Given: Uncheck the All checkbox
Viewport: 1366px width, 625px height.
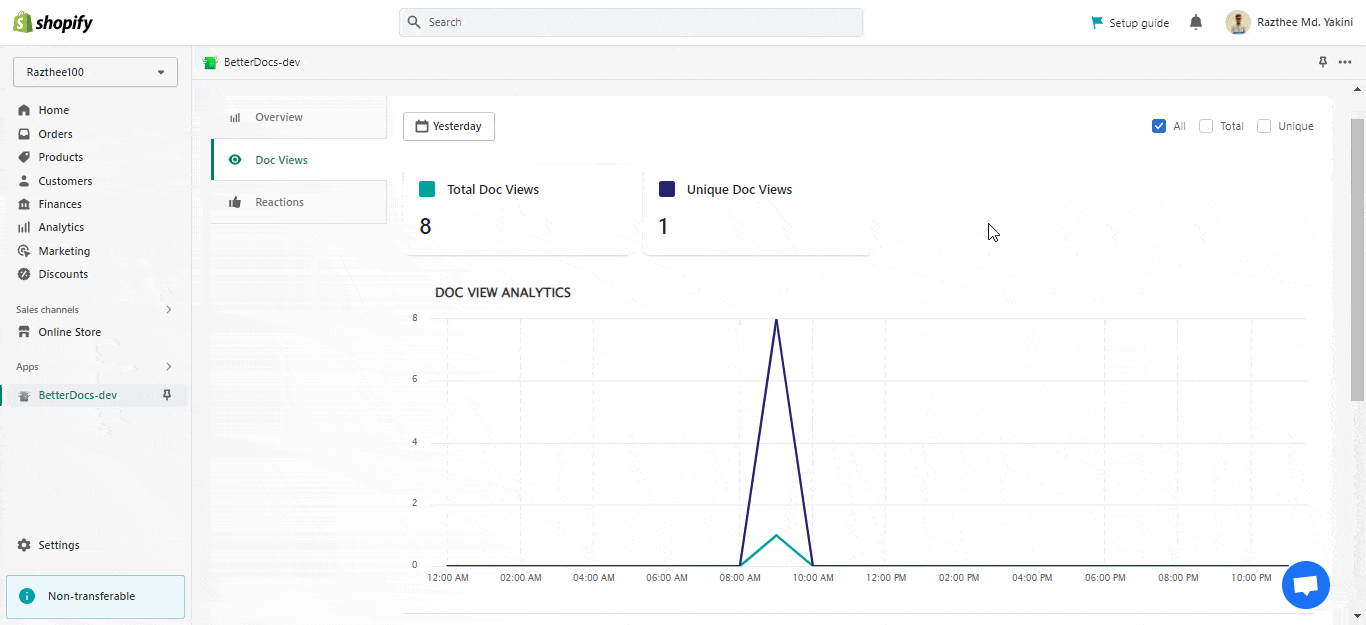Looking at the screenshot, I should pos(1159,126).
